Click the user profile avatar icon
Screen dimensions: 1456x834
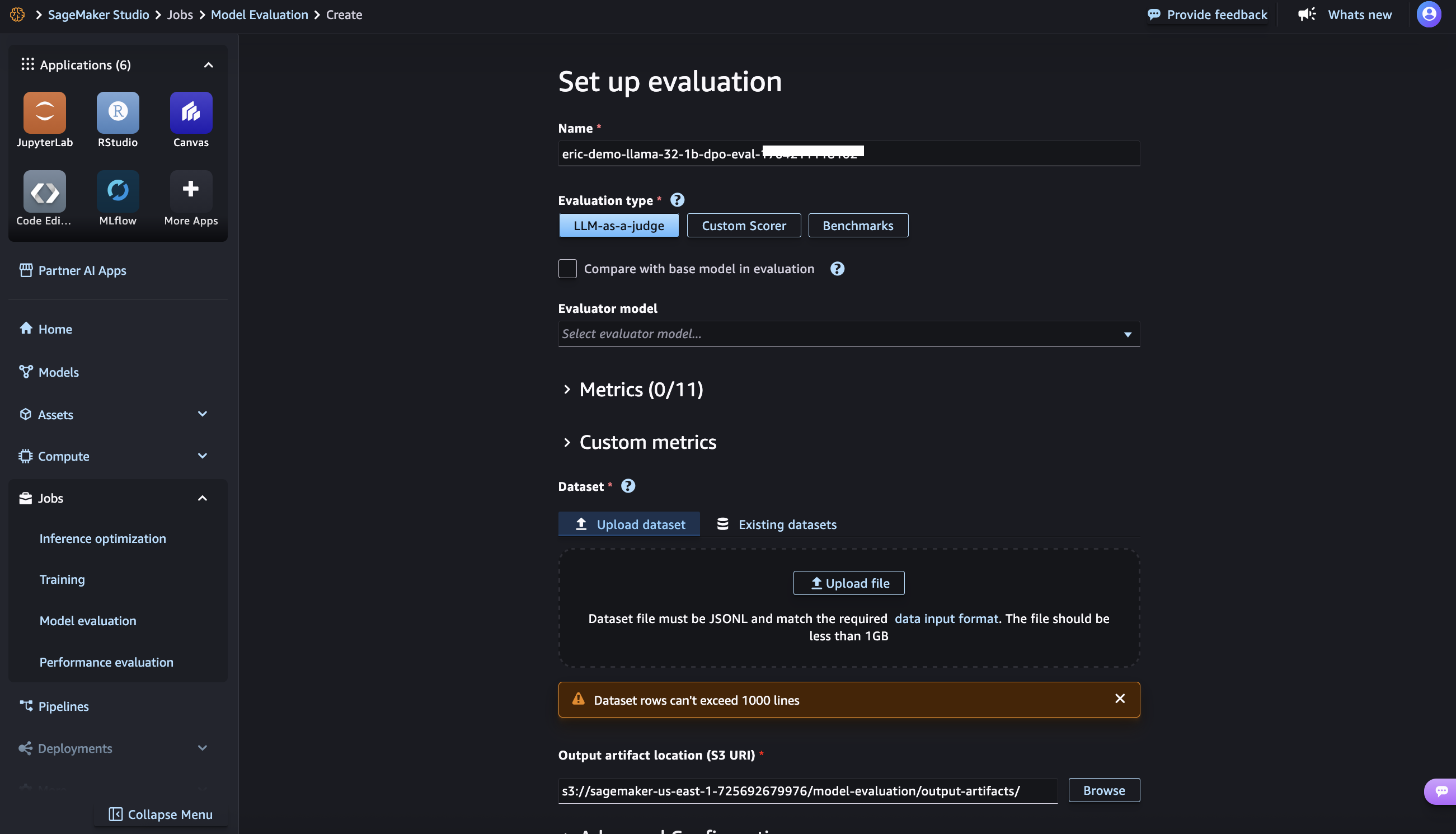pyautogui.click(x=1429, y=15)
